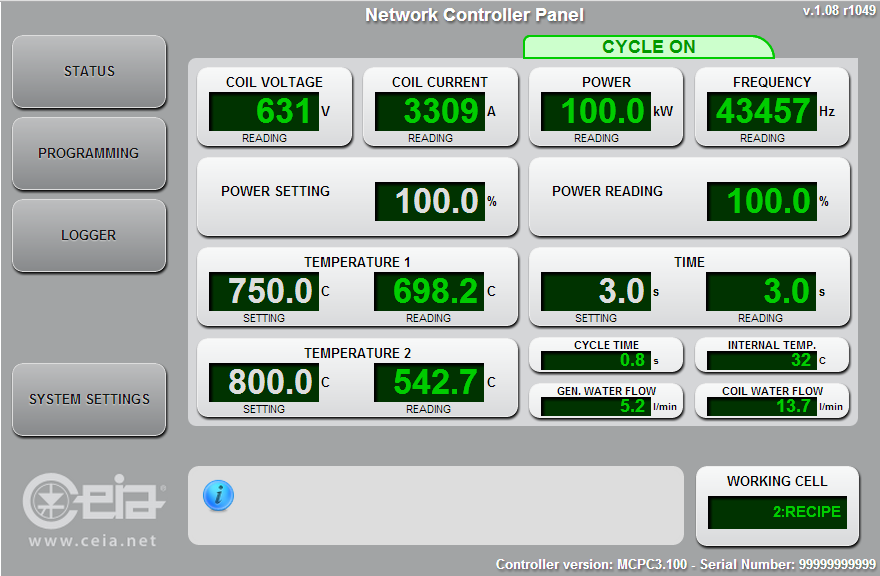The width and height of the screenshot is (880, 576).
Task: Open SYSTEM SETTINGS
Action: pos(89,399)
